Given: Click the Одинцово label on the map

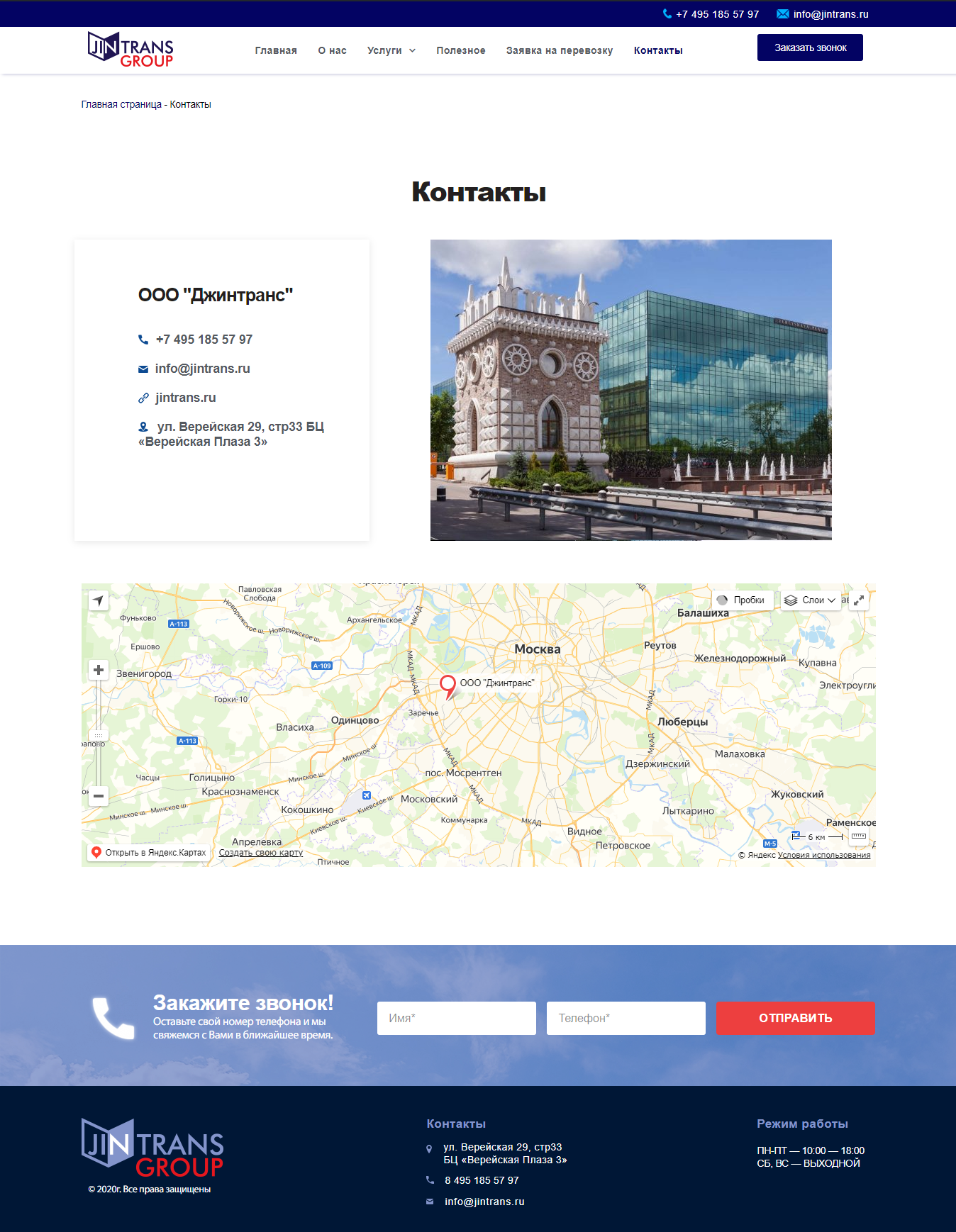Looking at the screenshot, I should 355,720.
